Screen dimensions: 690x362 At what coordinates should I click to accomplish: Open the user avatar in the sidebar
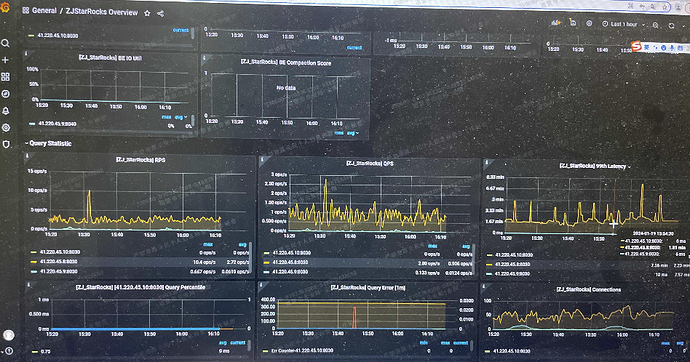(x=8, y=335)
